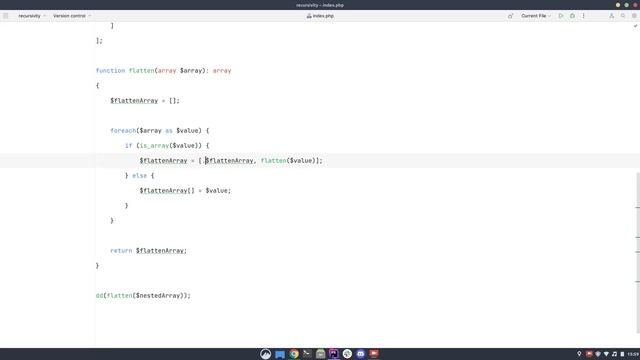Open the clock showing 15:59

[633, 354]
